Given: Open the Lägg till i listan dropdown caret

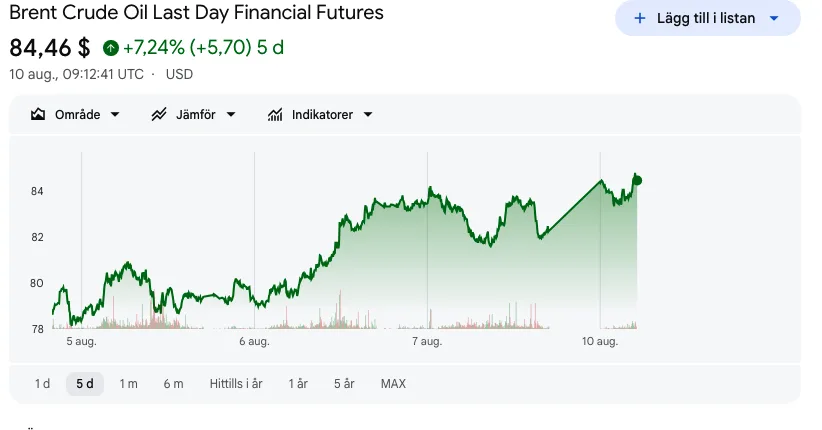Looking at the screenshot, I should pos(774,18).
